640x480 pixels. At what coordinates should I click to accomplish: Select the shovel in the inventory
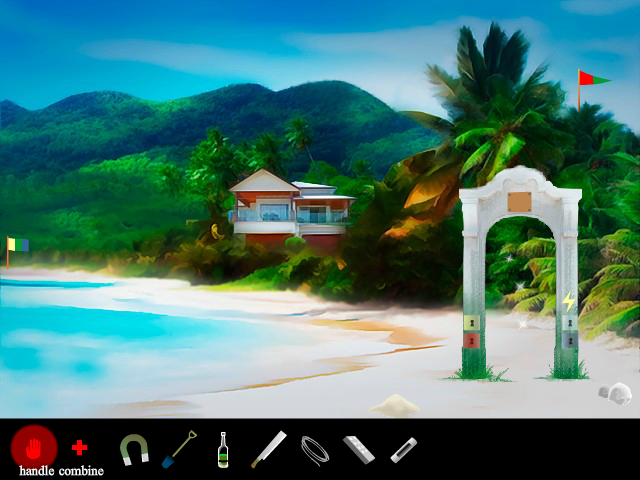click(x=179, y=449)
